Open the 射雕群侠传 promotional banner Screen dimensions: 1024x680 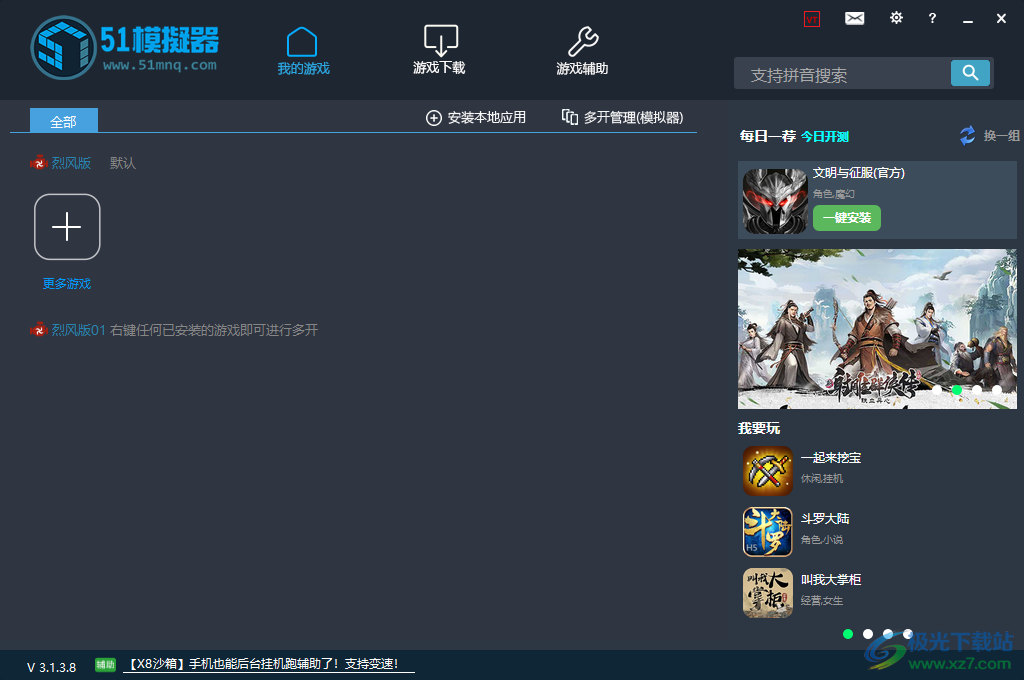click(877, 329)
